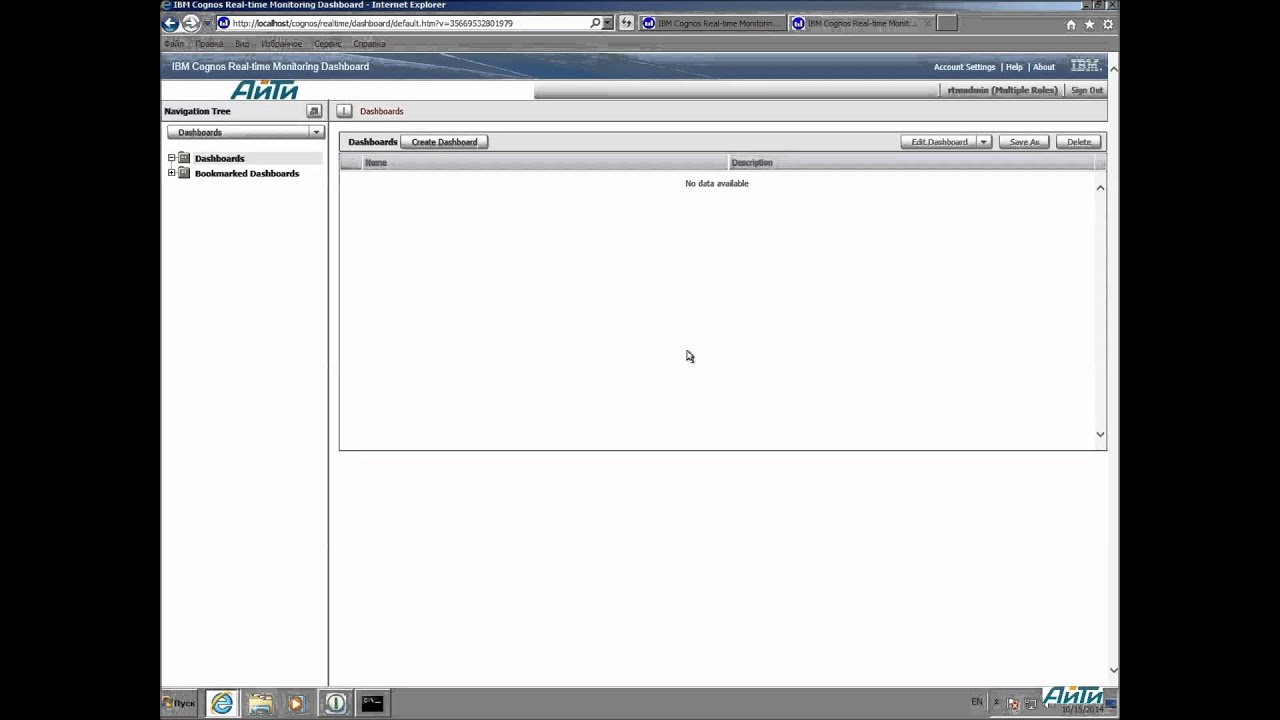Sign Out of the dashboard
Viewport: 1280px width, 720px height.
tap(1087, 90)
